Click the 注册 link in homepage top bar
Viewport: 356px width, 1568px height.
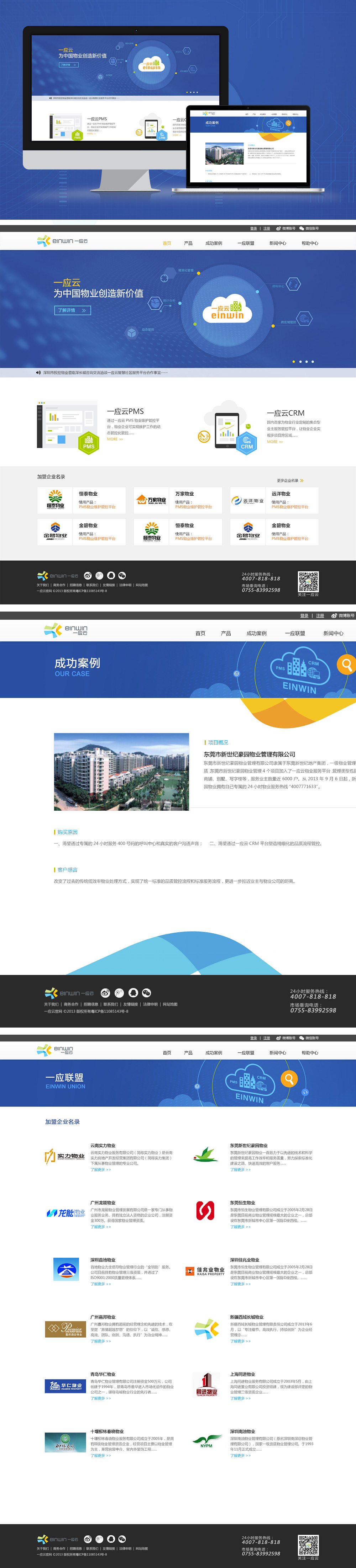point(266,229)
